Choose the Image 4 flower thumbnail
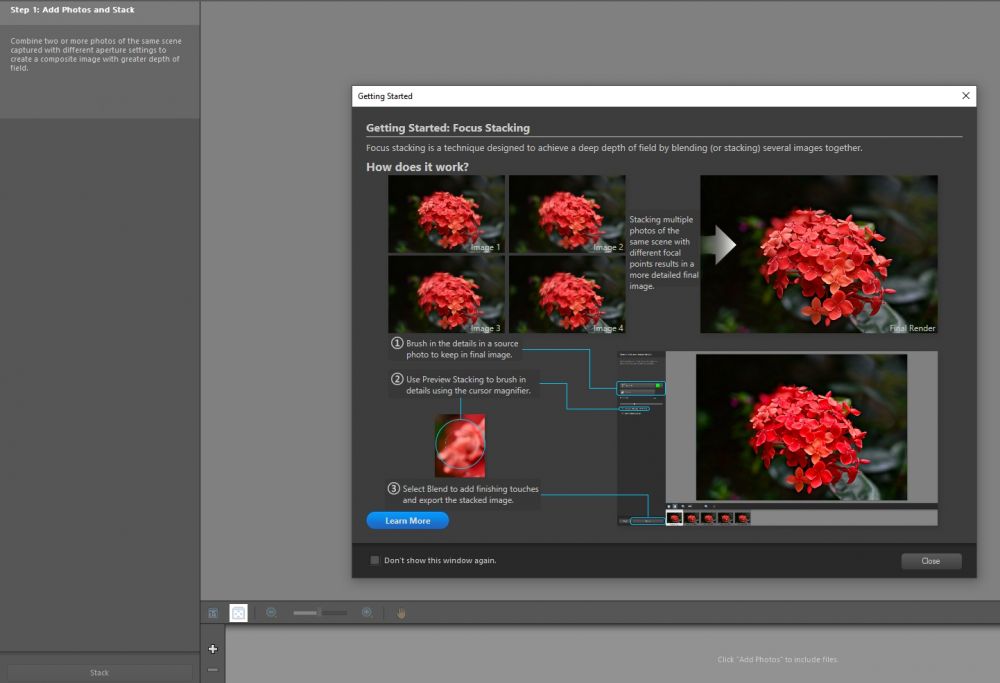Screen dimensions: 1000x683 pyautogui.click(x=567, y=294)
